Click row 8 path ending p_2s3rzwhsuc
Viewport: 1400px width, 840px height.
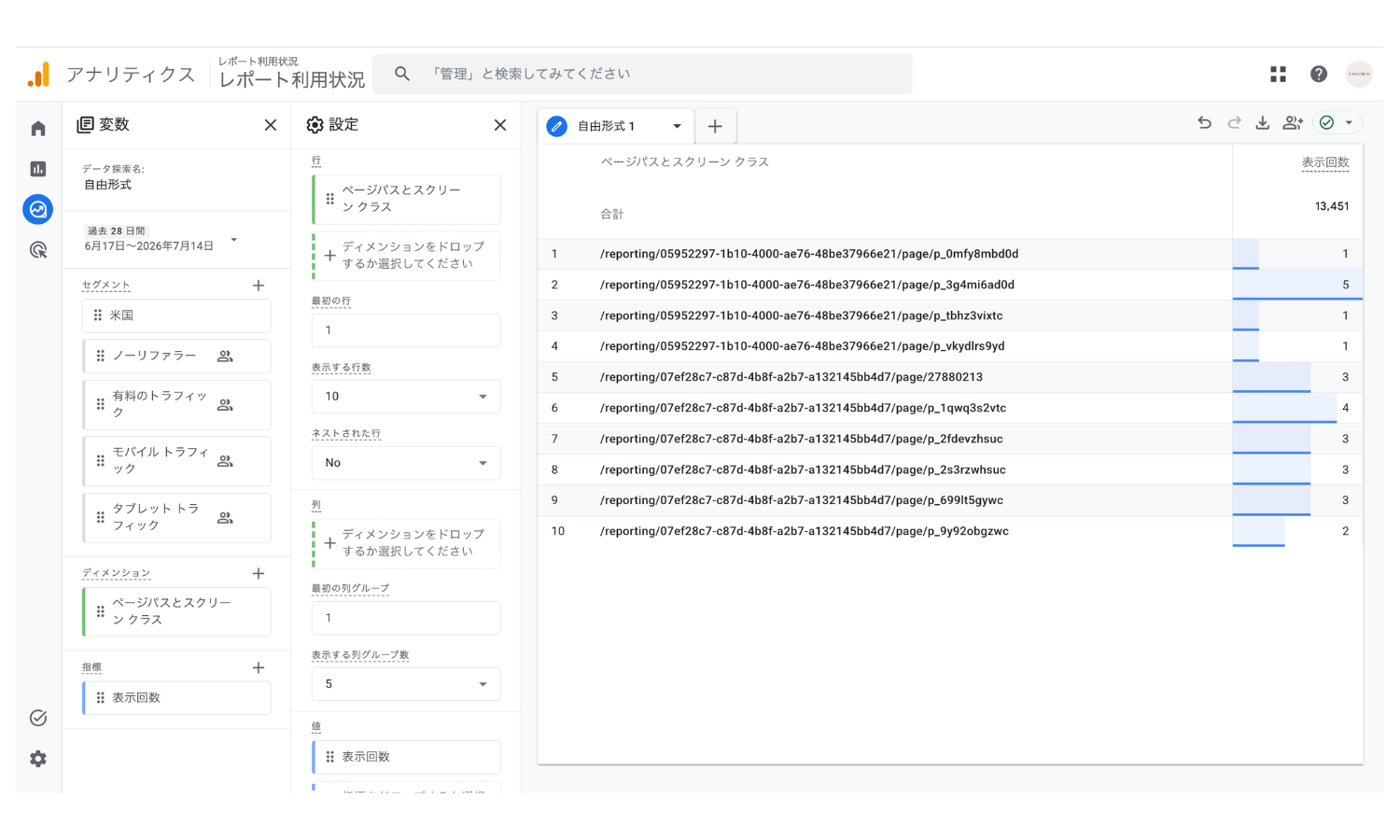(803, 469)
